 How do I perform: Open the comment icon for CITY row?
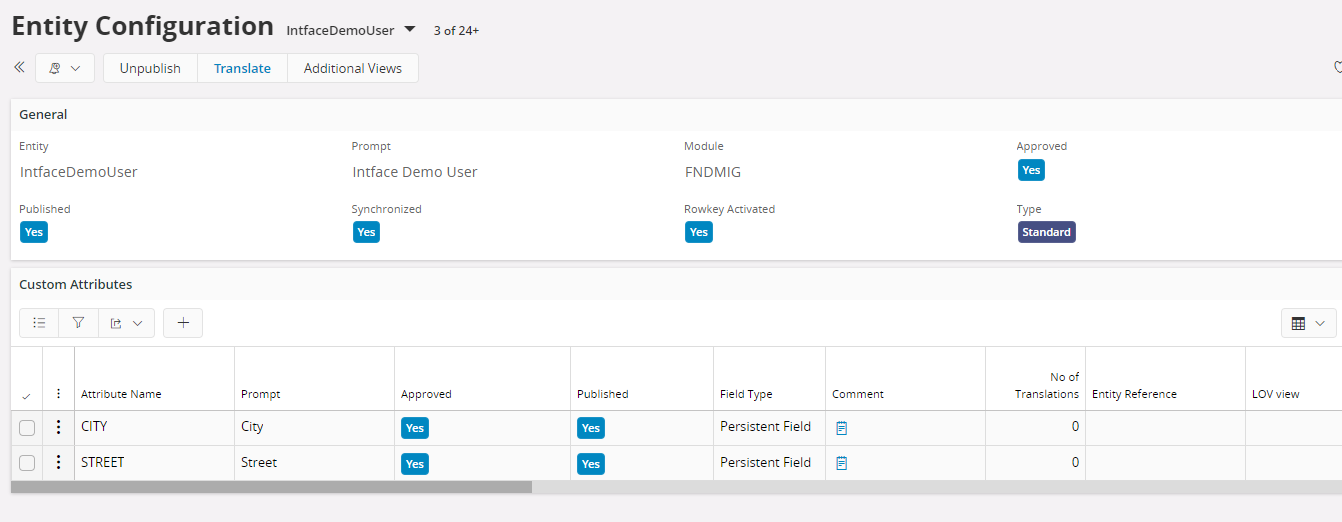click(x=842, y=428)
